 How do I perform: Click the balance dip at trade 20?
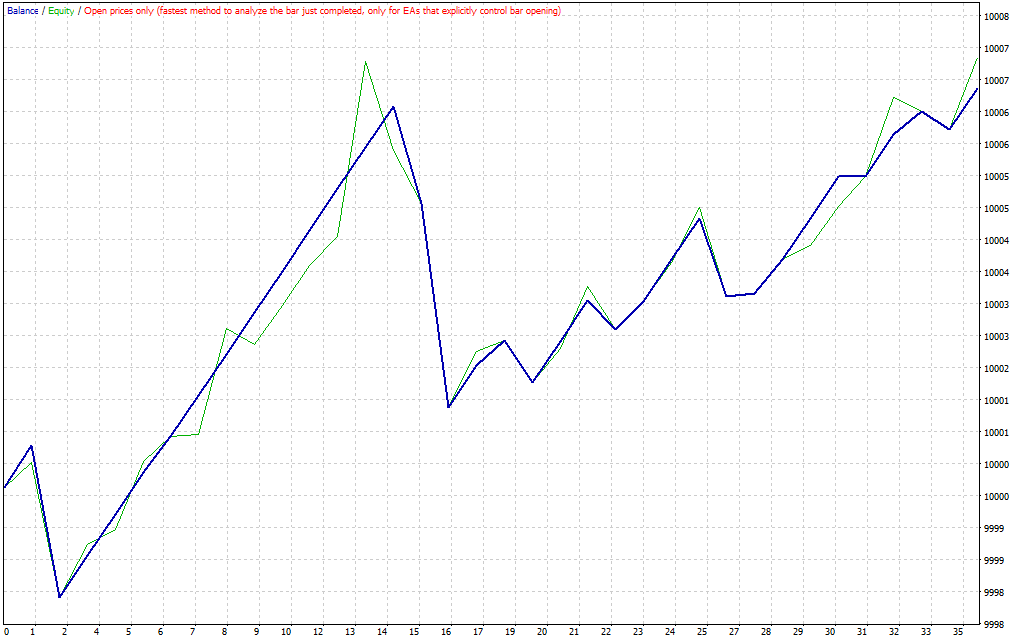pyautogui.click(x=532, y=382)
